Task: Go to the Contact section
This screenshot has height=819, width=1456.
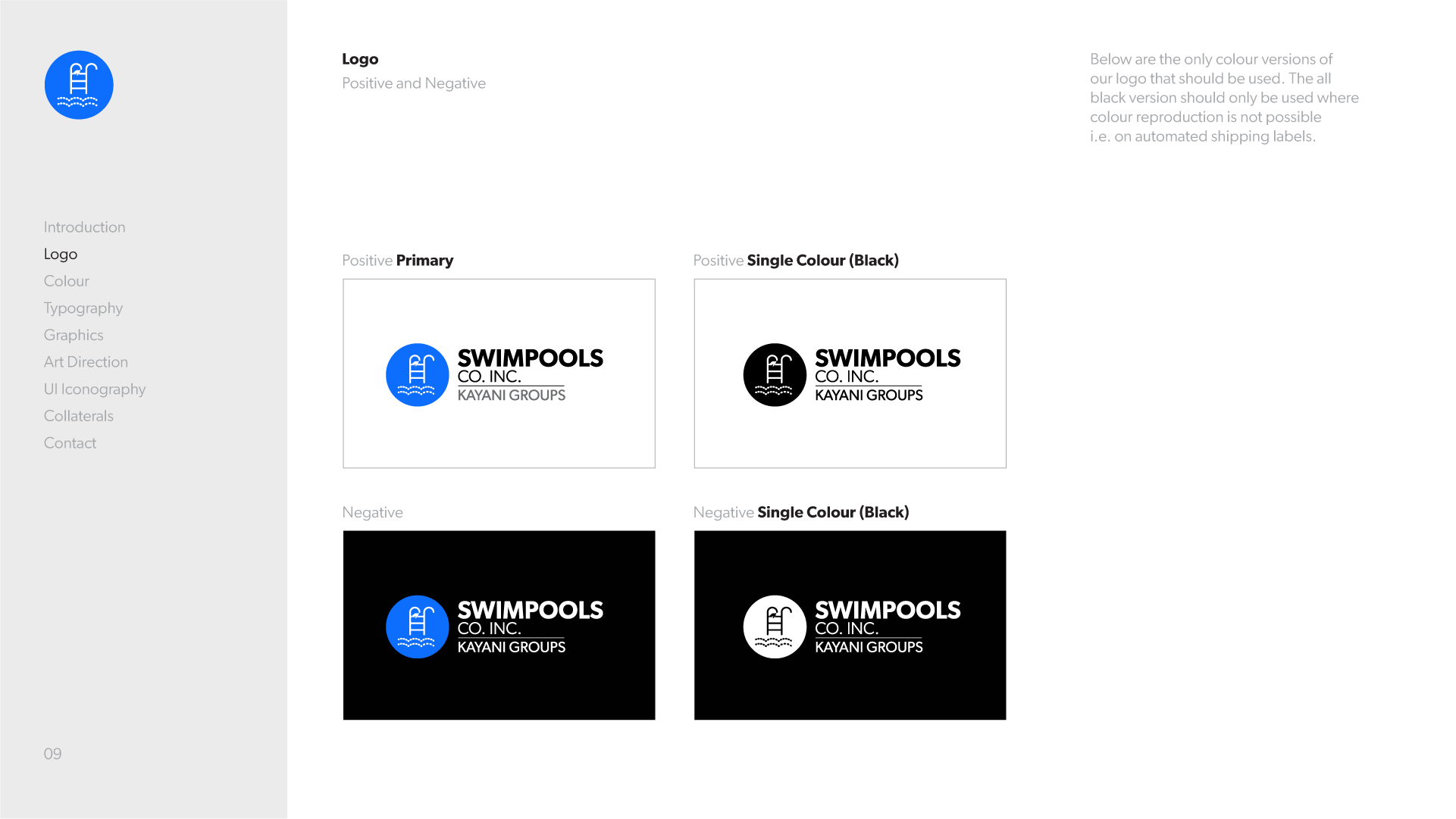Action: [70, 443]
